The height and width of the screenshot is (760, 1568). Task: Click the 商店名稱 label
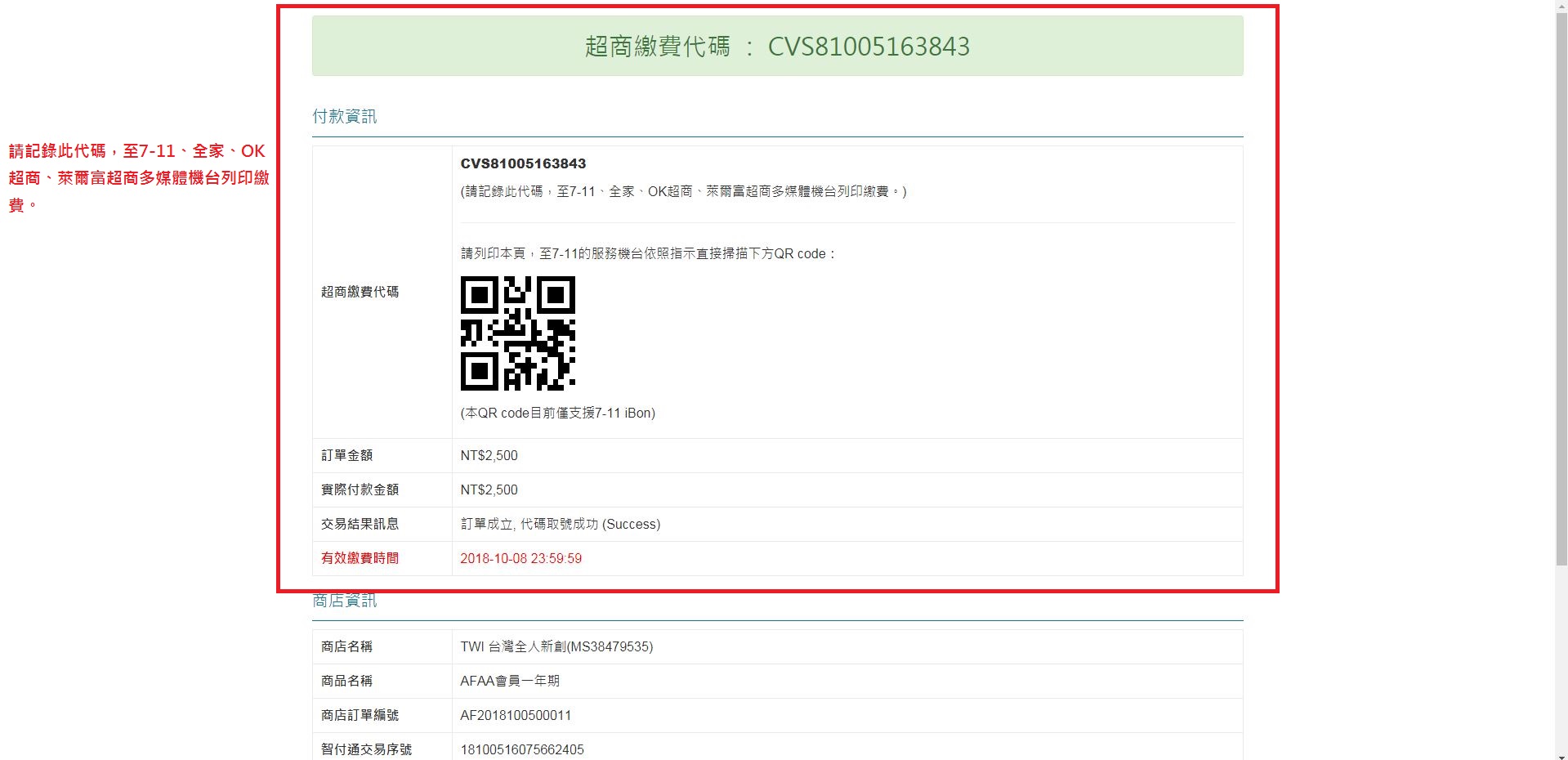(346, 646)
